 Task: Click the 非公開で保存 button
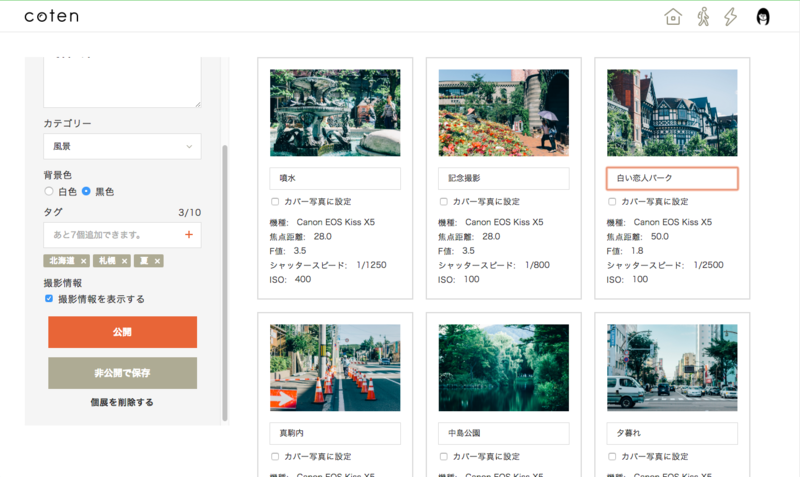(122, 373)
